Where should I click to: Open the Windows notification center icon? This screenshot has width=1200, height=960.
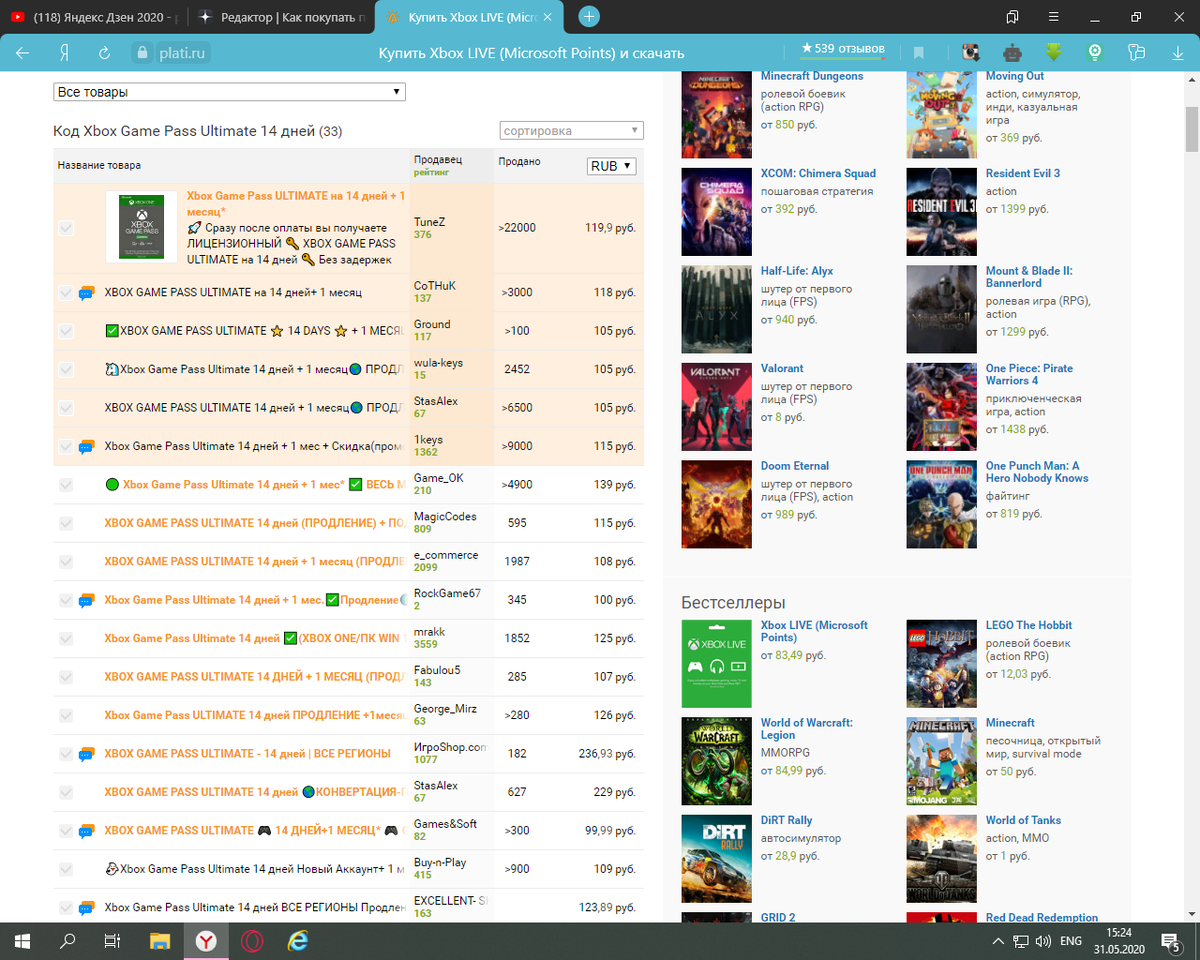(x=1170, y=941)
